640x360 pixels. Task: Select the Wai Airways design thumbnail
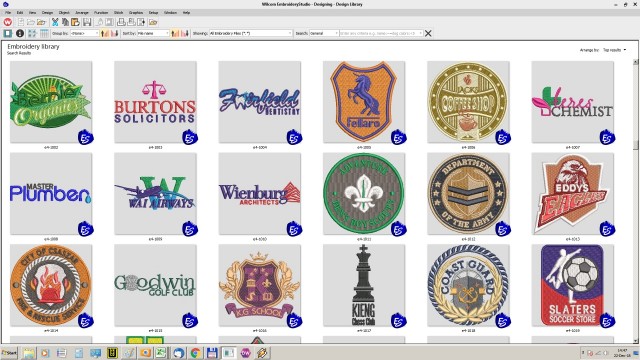[155, 194]
